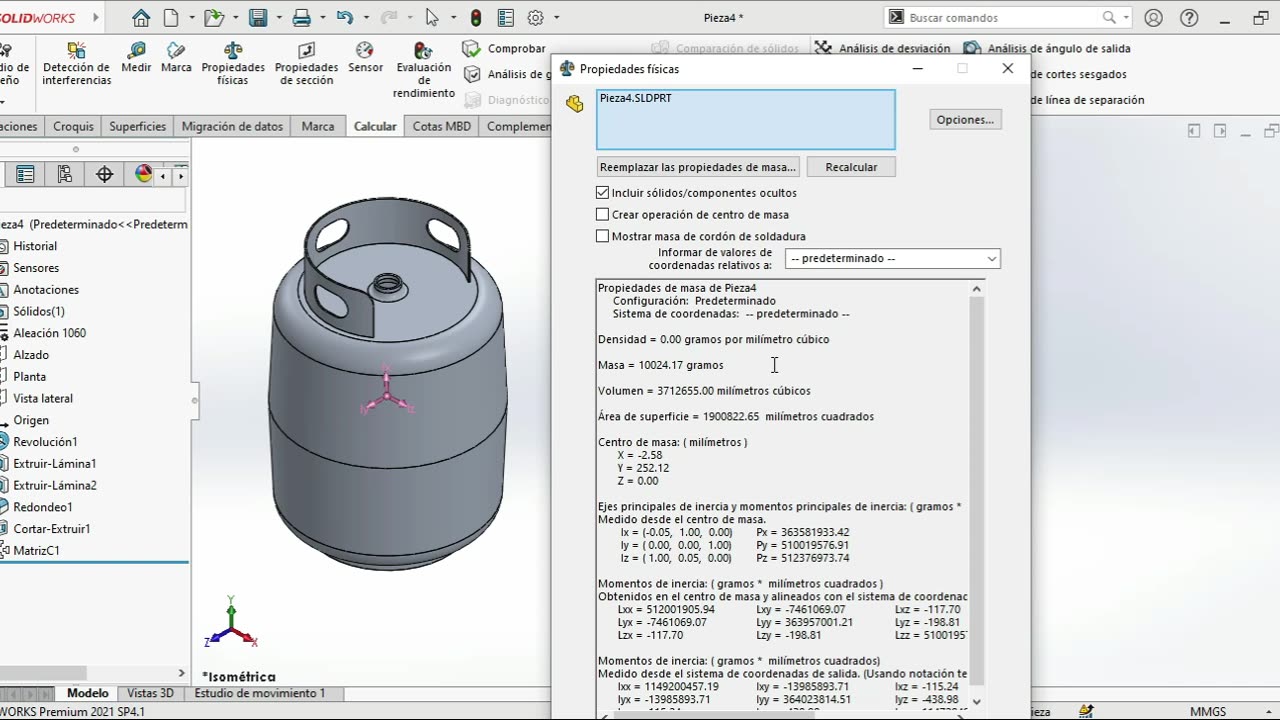Image resolution: width=1280 pixels, height=720 pixels.
Task: Select the Medir measuring tool
Action: click(136, 58)
